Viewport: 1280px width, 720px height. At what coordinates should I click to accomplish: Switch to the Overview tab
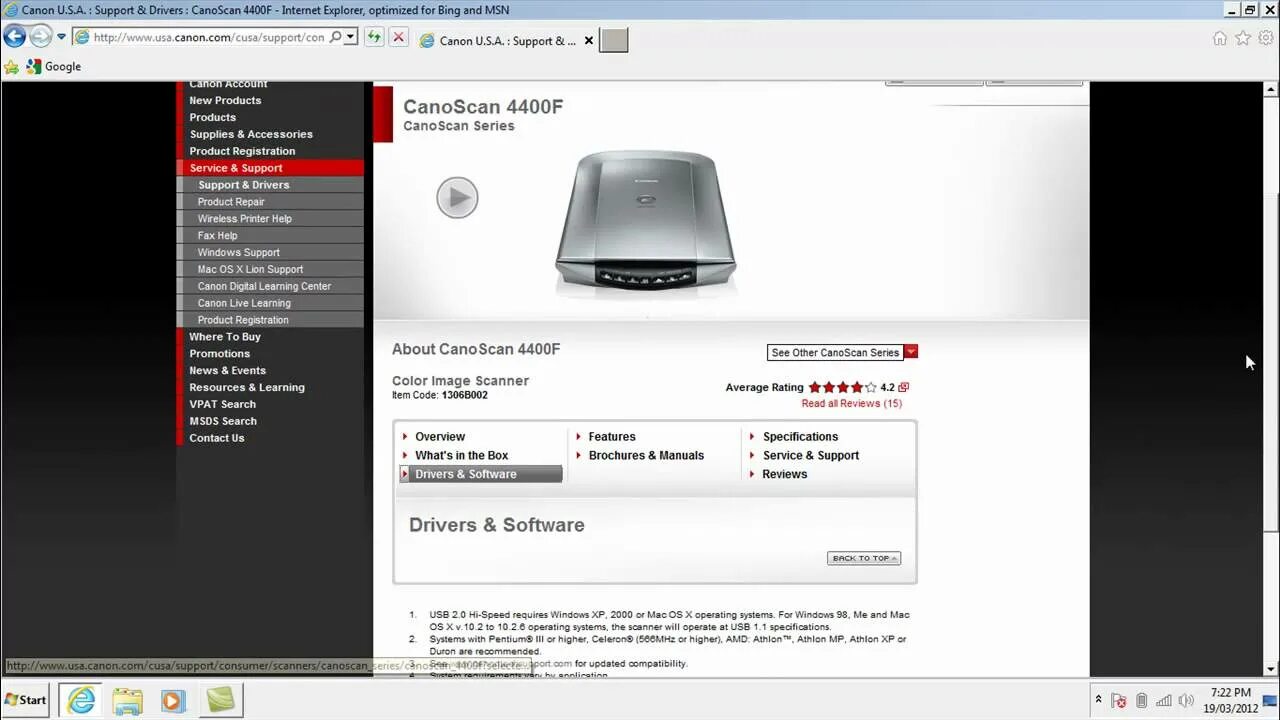(440, 437)
